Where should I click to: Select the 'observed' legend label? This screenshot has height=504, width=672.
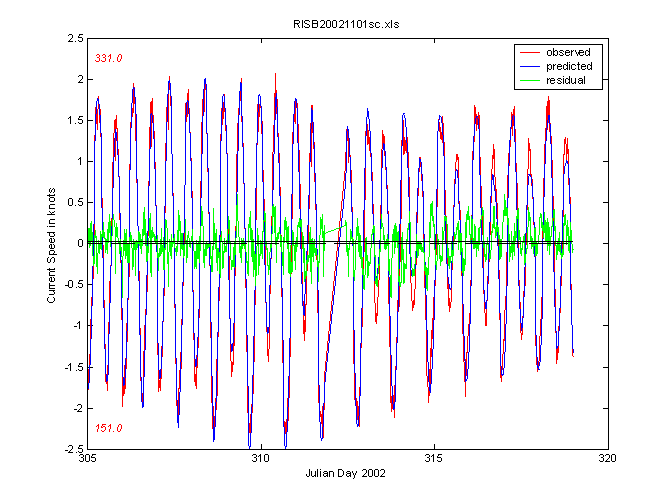pyautogui.click(x=567, y=52)
